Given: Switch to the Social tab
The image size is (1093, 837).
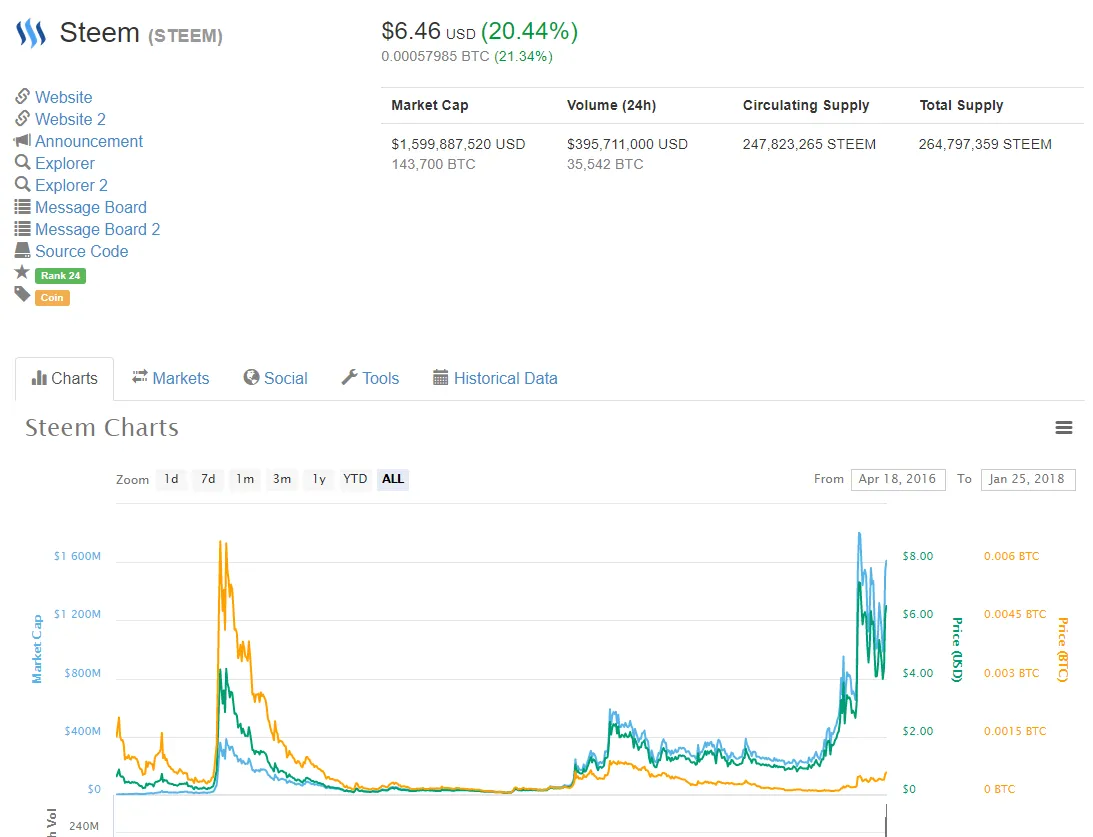Looking at the screenshot, I should click(x=275, y=378).
